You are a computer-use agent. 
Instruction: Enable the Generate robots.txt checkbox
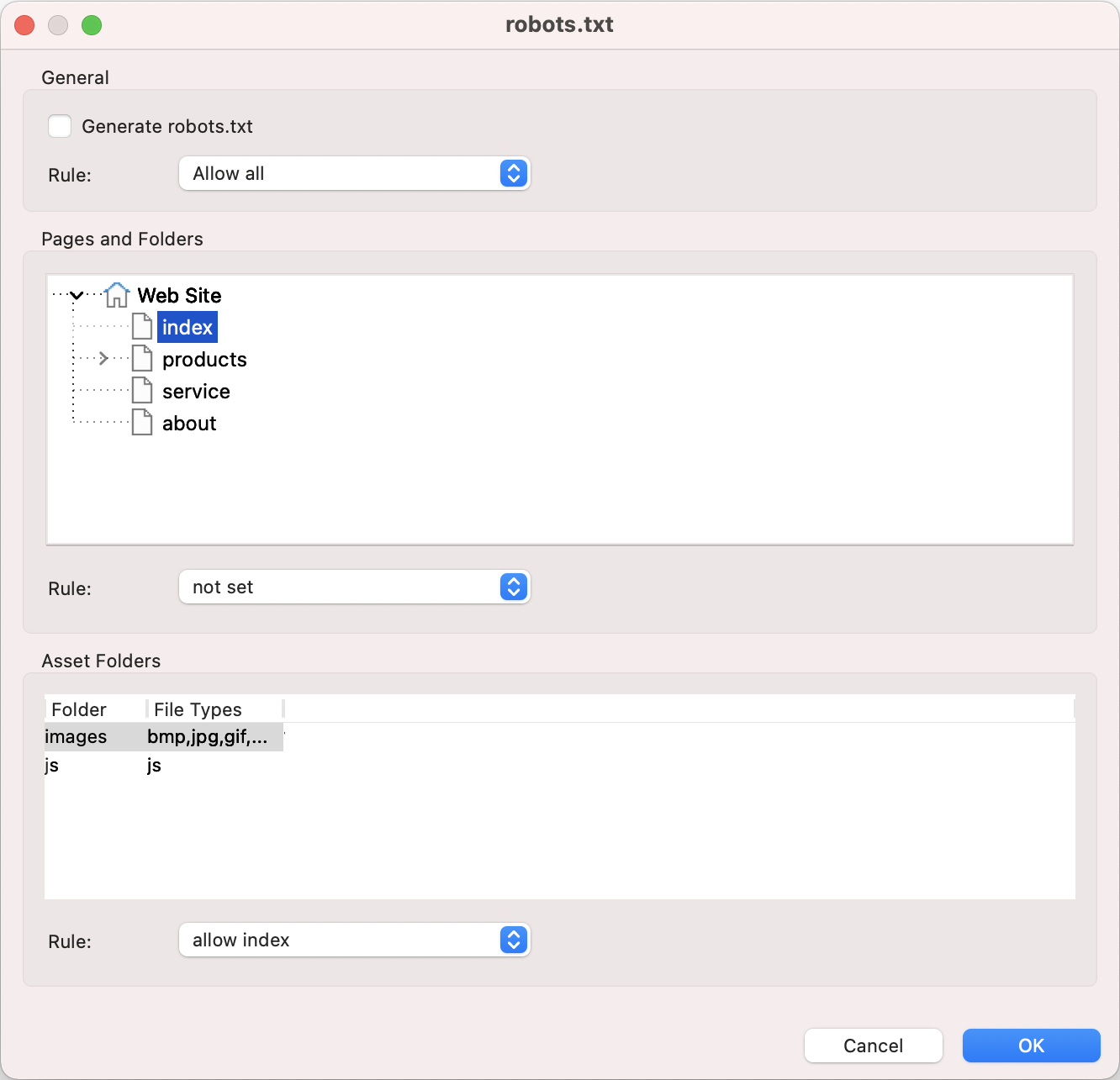[60, 125]
